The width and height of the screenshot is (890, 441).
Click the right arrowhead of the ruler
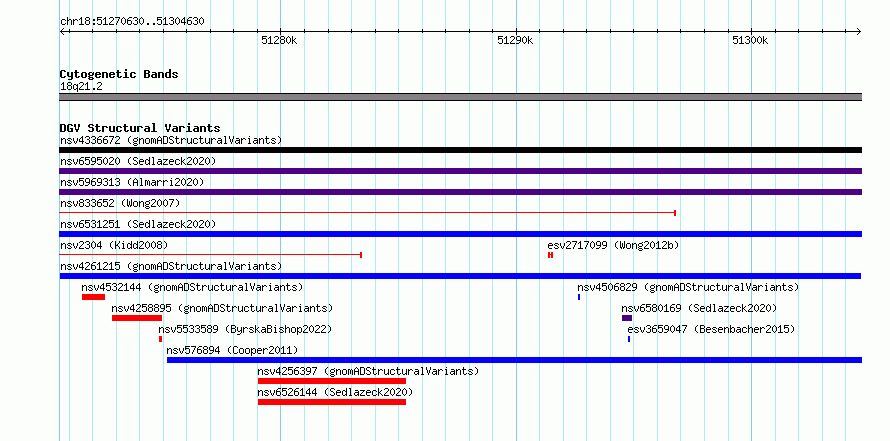[859, 31]
